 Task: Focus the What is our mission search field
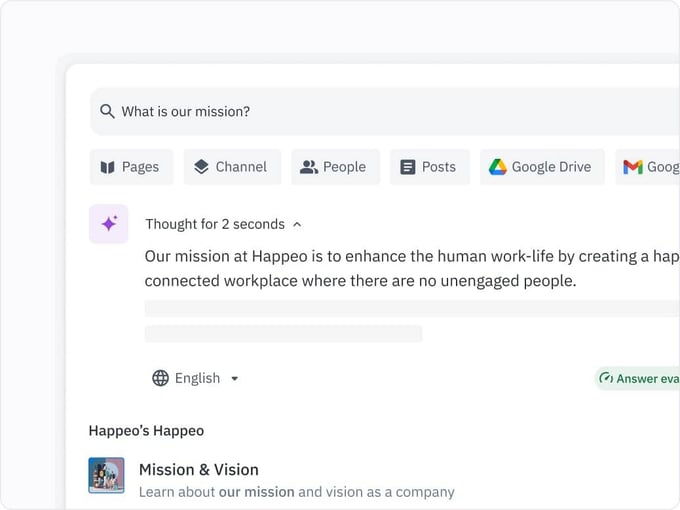[380, 111]
